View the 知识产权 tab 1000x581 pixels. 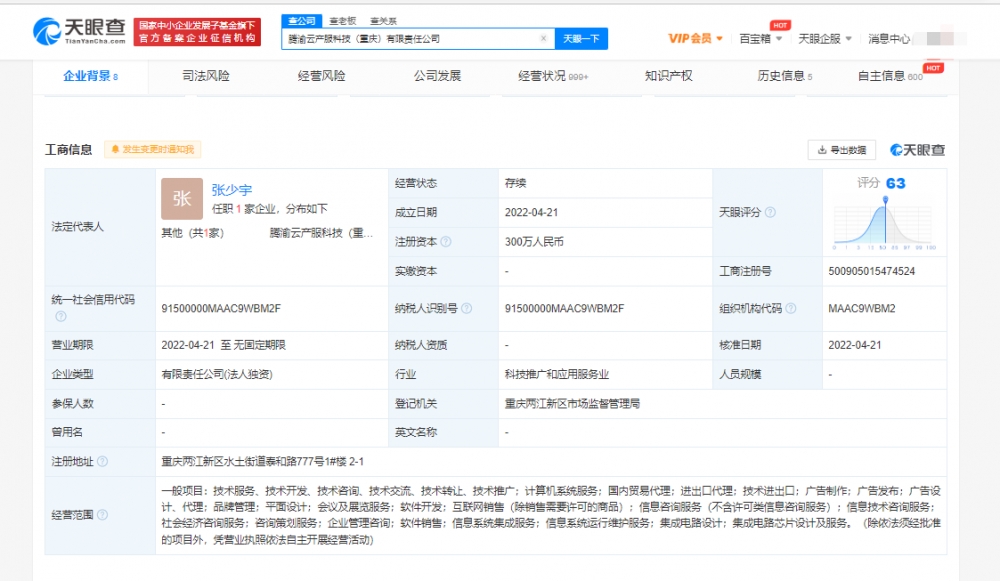(668, 77)
